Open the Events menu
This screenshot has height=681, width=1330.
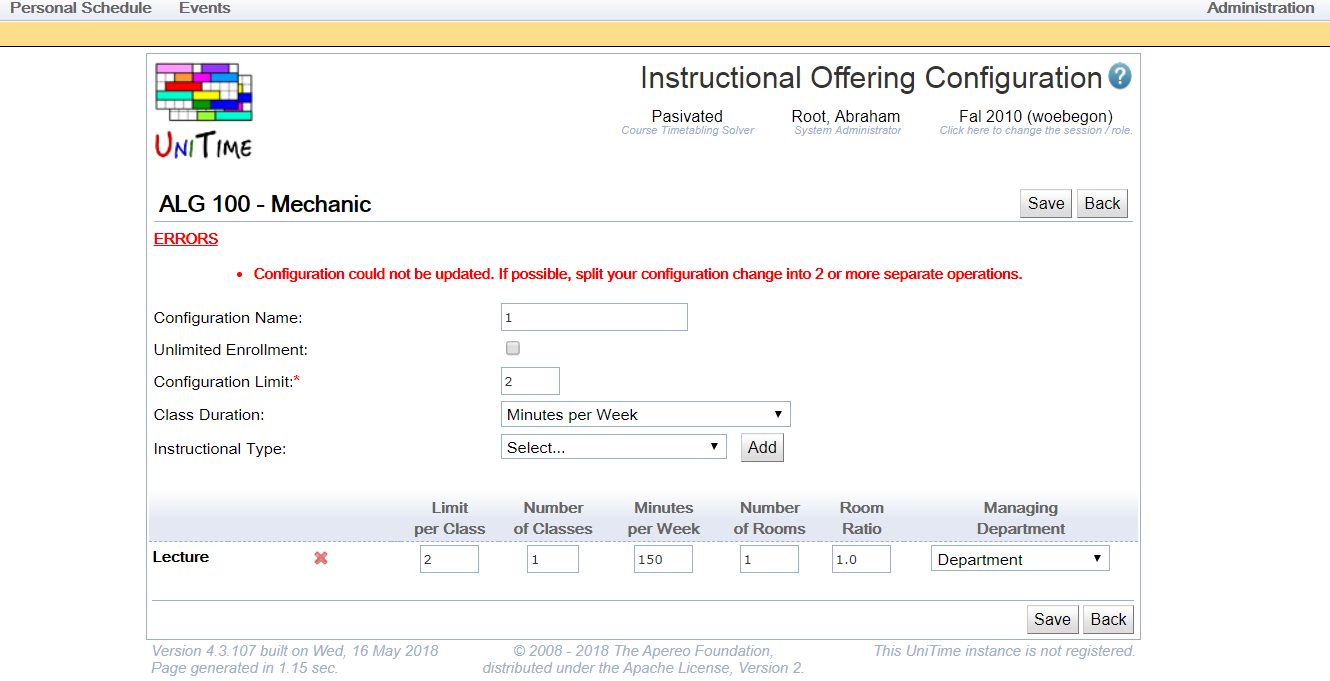(x=204, y=8)
